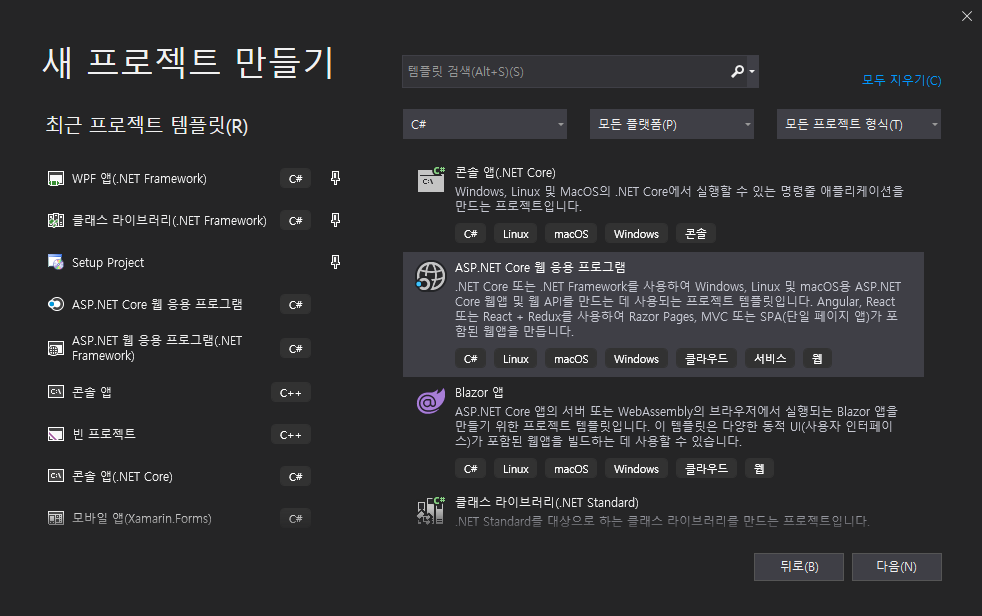The image size is (982, 616).
Task: Click the search magnifier icon
Action: tap(738, 71)
